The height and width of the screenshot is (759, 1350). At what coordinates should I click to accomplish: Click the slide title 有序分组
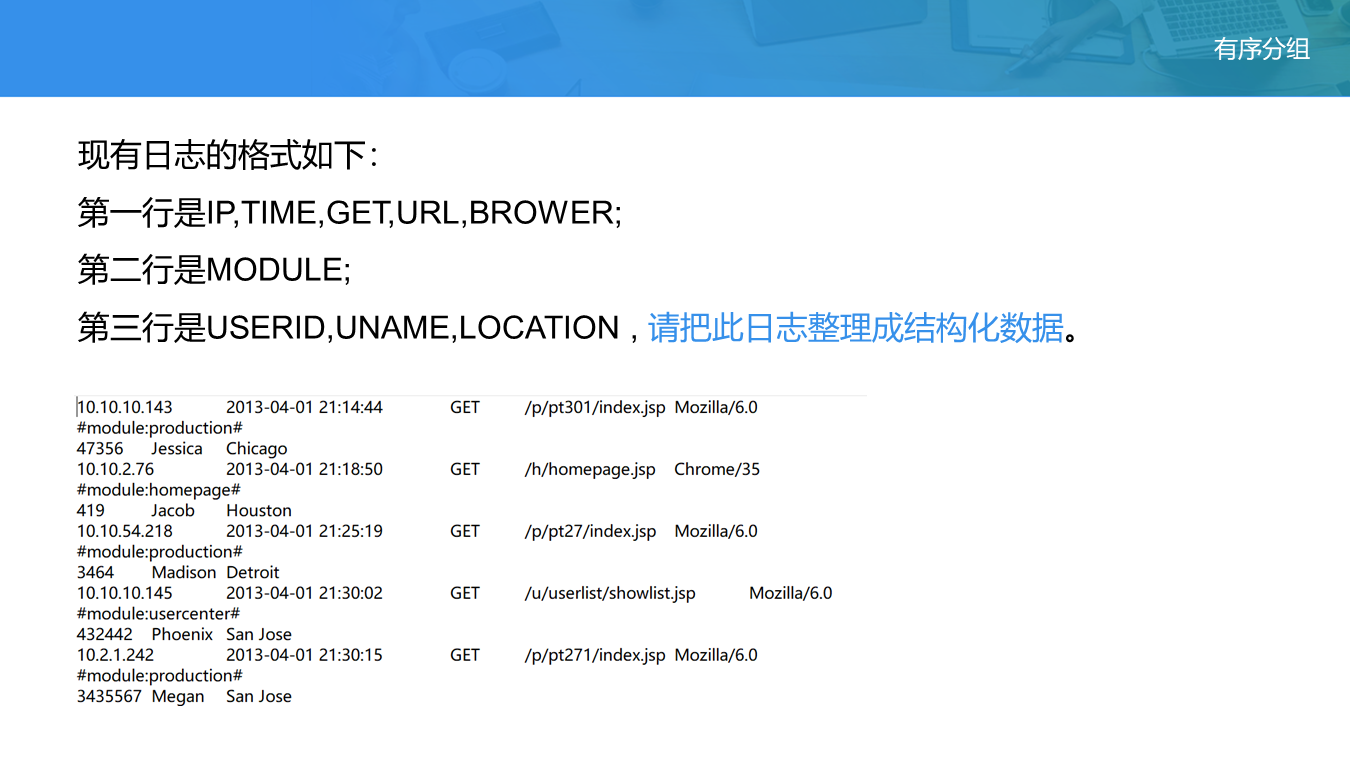[1262, 49]
